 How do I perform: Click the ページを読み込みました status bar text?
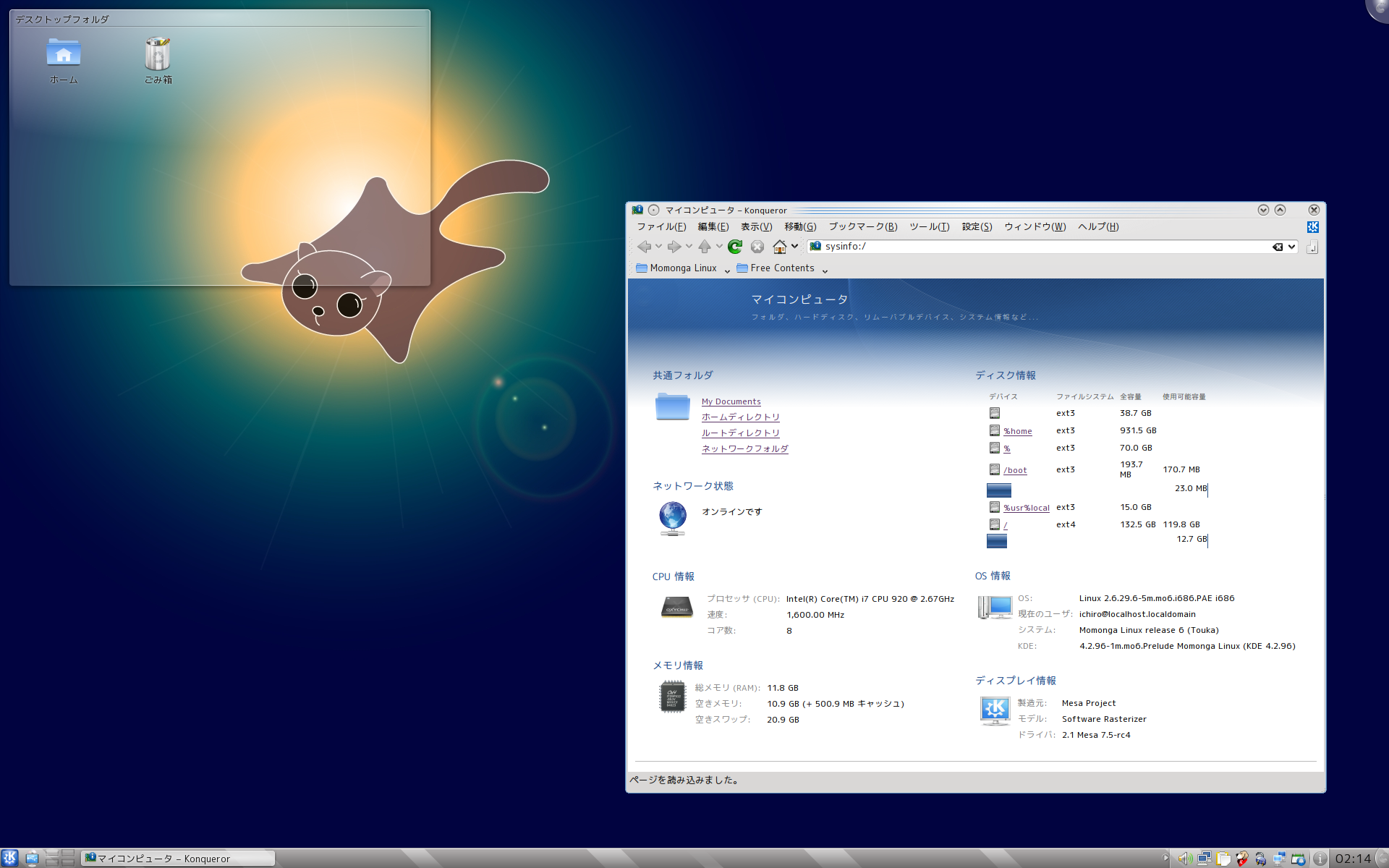coord(684,780)
